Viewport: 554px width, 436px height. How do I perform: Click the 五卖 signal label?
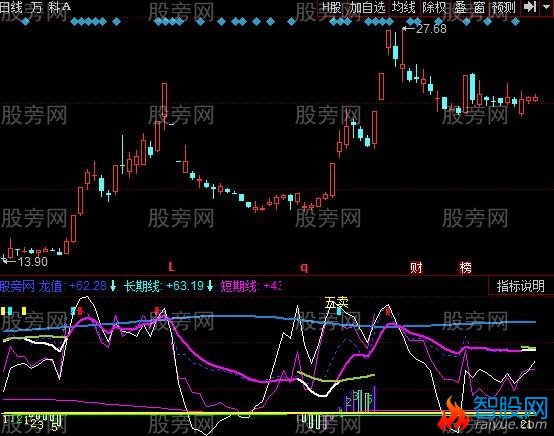coord(336,302)
